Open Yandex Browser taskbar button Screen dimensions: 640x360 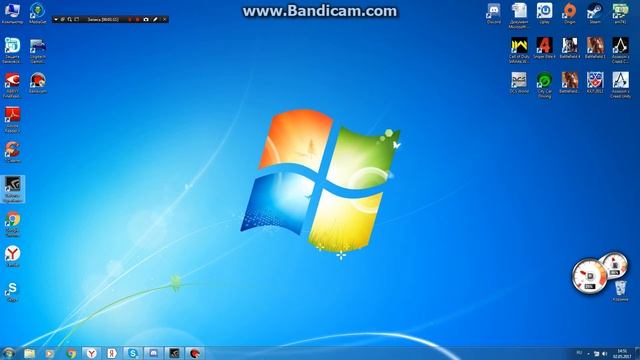[91, 353]
